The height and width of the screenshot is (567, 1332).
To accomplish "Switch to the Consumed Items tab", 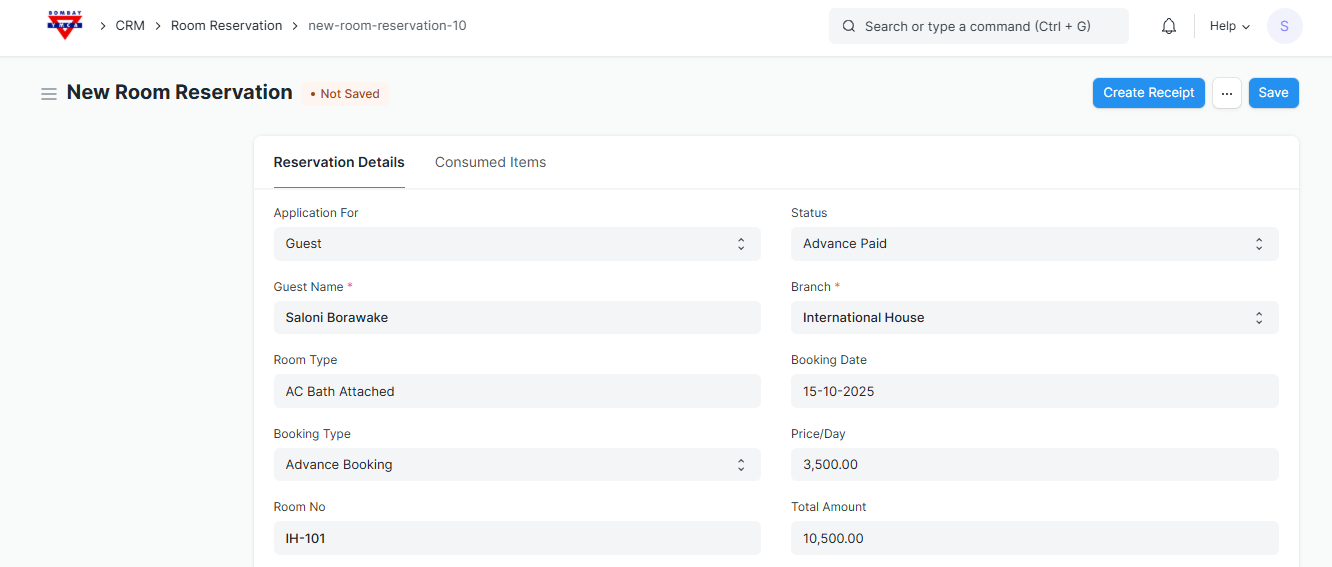I will [x=490, y=163].
